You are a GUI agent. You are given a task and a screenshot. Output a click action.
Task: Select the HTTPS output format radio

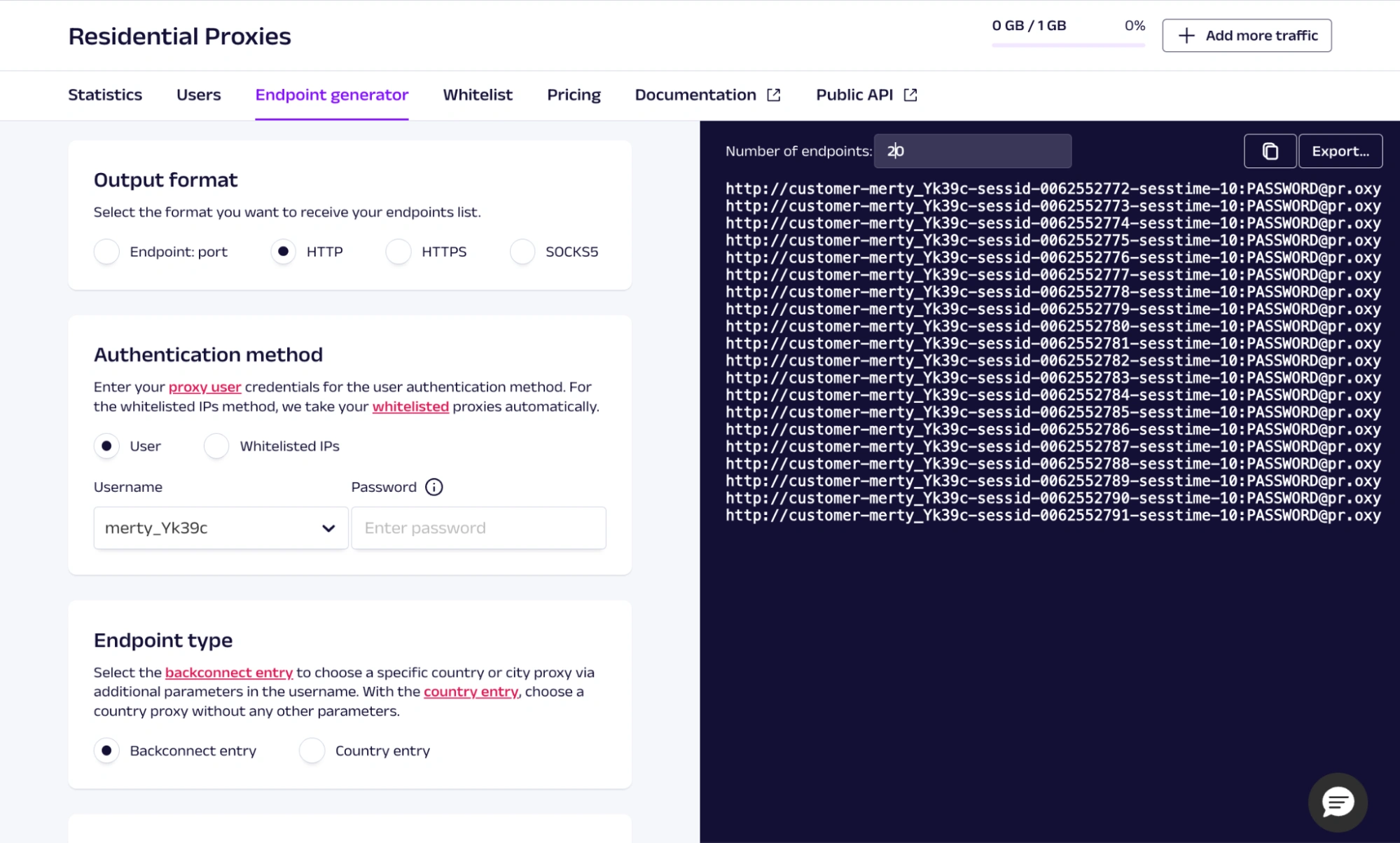(398, 252)
